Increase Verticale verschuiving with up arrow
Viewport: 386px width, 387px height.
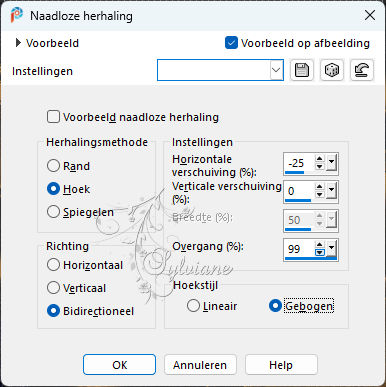click(x=320, y=187)
